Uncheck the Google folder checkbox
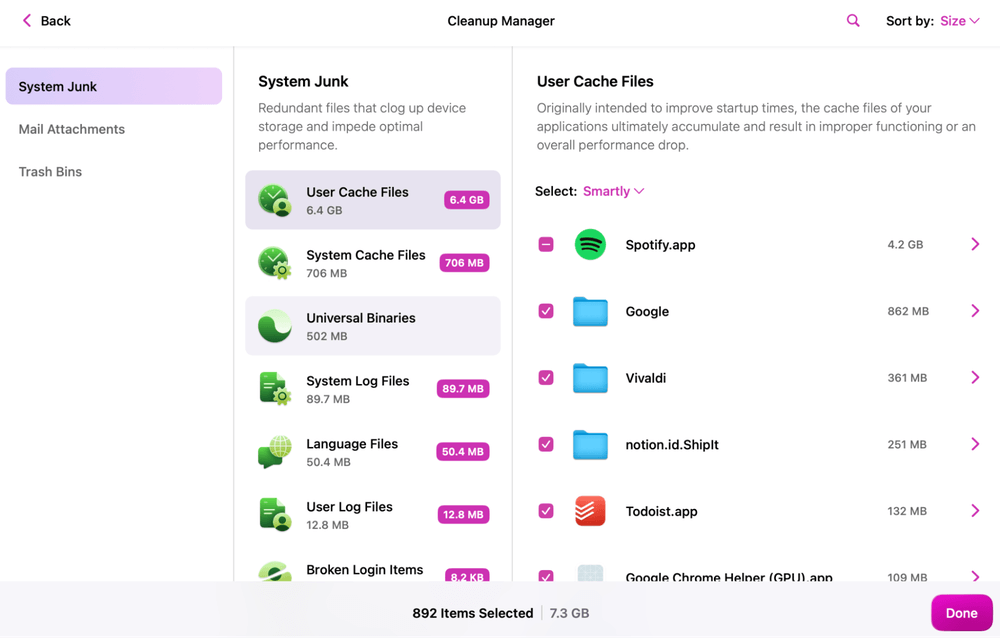 coord(545,311)
